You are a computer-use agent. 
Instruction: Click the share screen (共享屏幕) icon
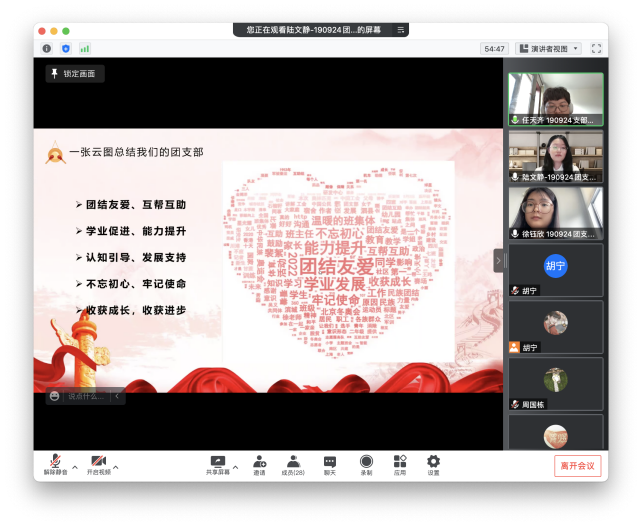217,463
